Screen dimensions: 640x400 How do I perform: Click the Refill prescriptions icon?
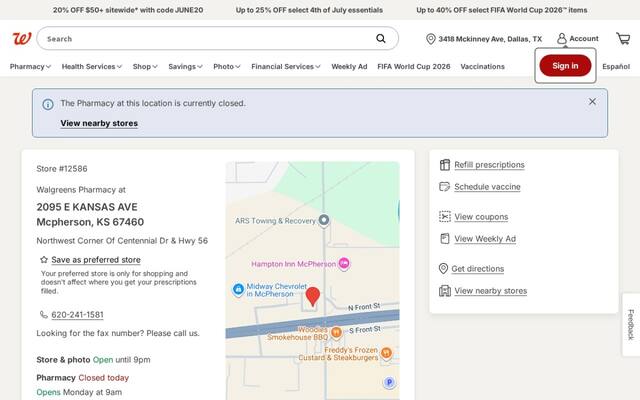[444, 165]
